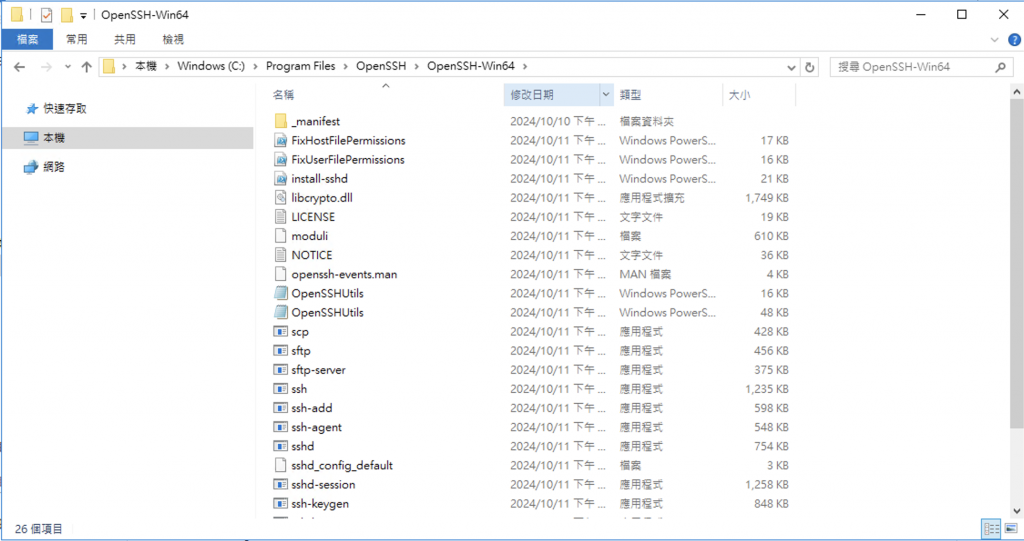
Task: Click the FixUserFilePermissions script icon
Action: click(x=281, y=159)
